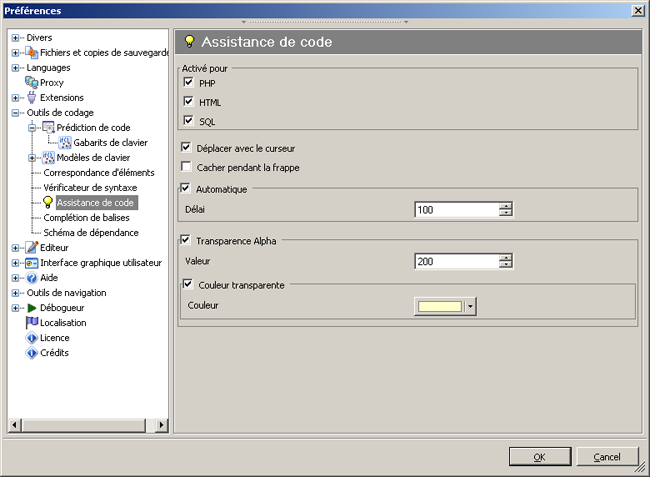Screen dimensions: 650x477
Task: Click the yellow Couleur swatch
Action: (438, 306)
